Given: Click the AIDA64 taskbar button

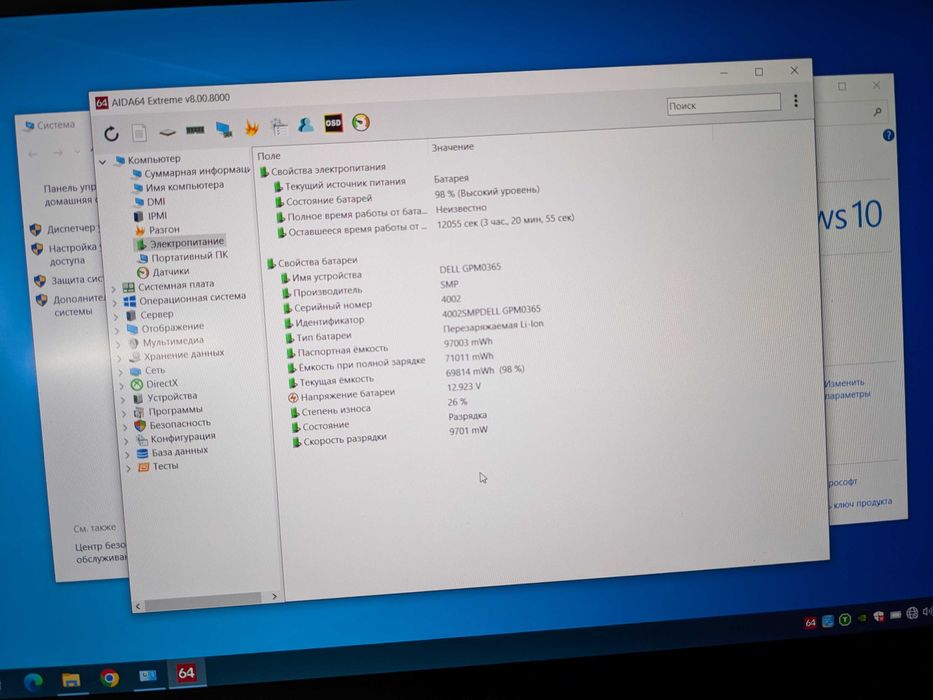Looking at the screenshot, I should [x=186, y=673].
